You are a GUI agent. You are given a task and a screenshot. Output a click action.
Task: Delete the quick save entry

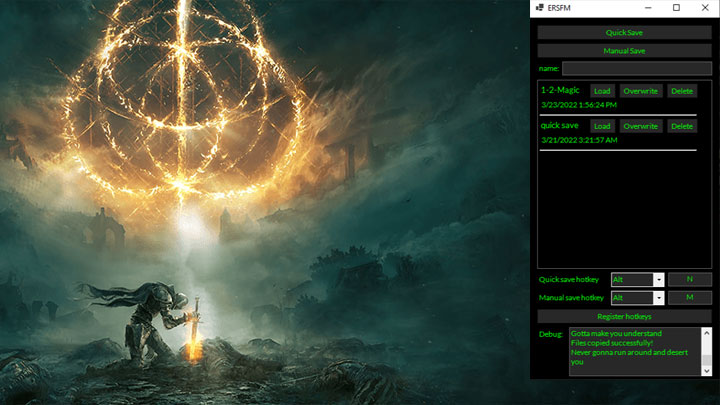point(682,126)
